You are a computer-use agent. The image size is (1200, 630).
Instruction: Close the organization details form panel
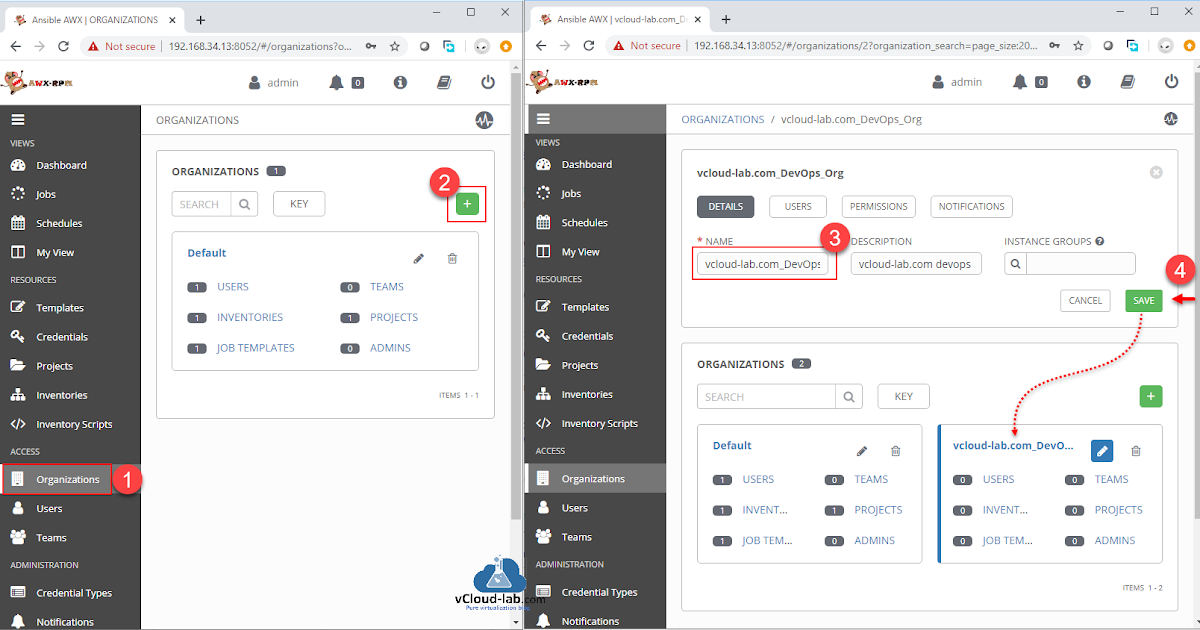click(1156, 172)
